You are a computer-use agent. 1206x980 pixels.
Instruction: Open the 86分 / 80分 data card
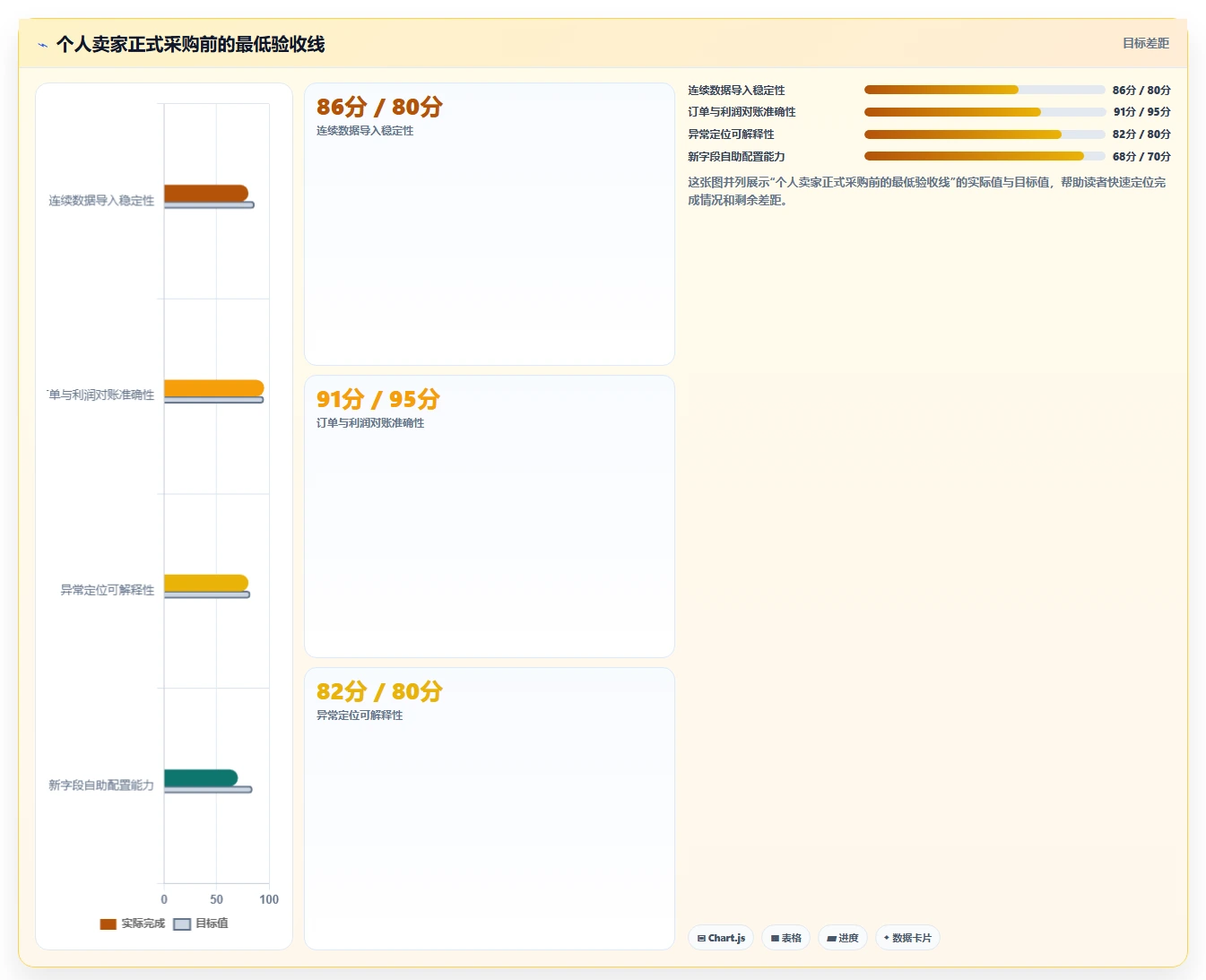[x=490, y=224]
